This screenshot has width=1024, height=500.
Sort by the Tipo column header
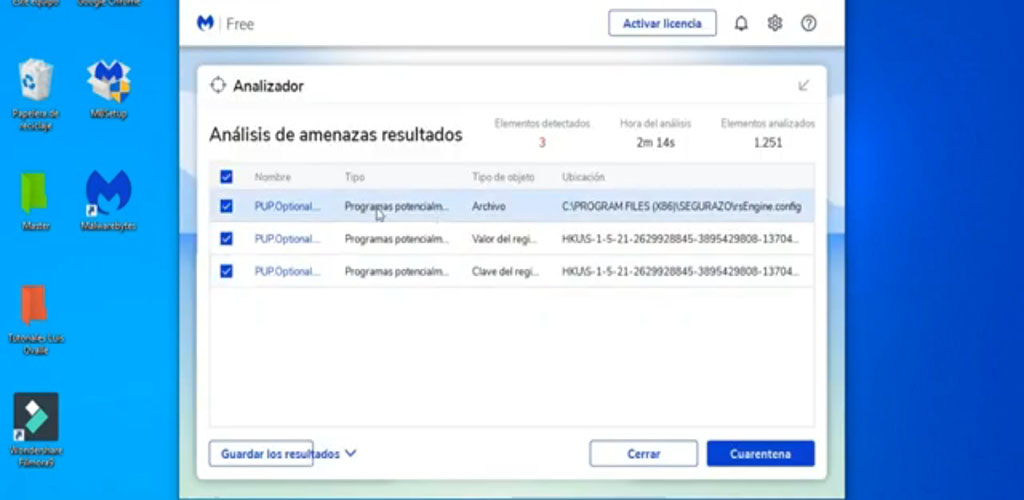click(x=355, y=177)
